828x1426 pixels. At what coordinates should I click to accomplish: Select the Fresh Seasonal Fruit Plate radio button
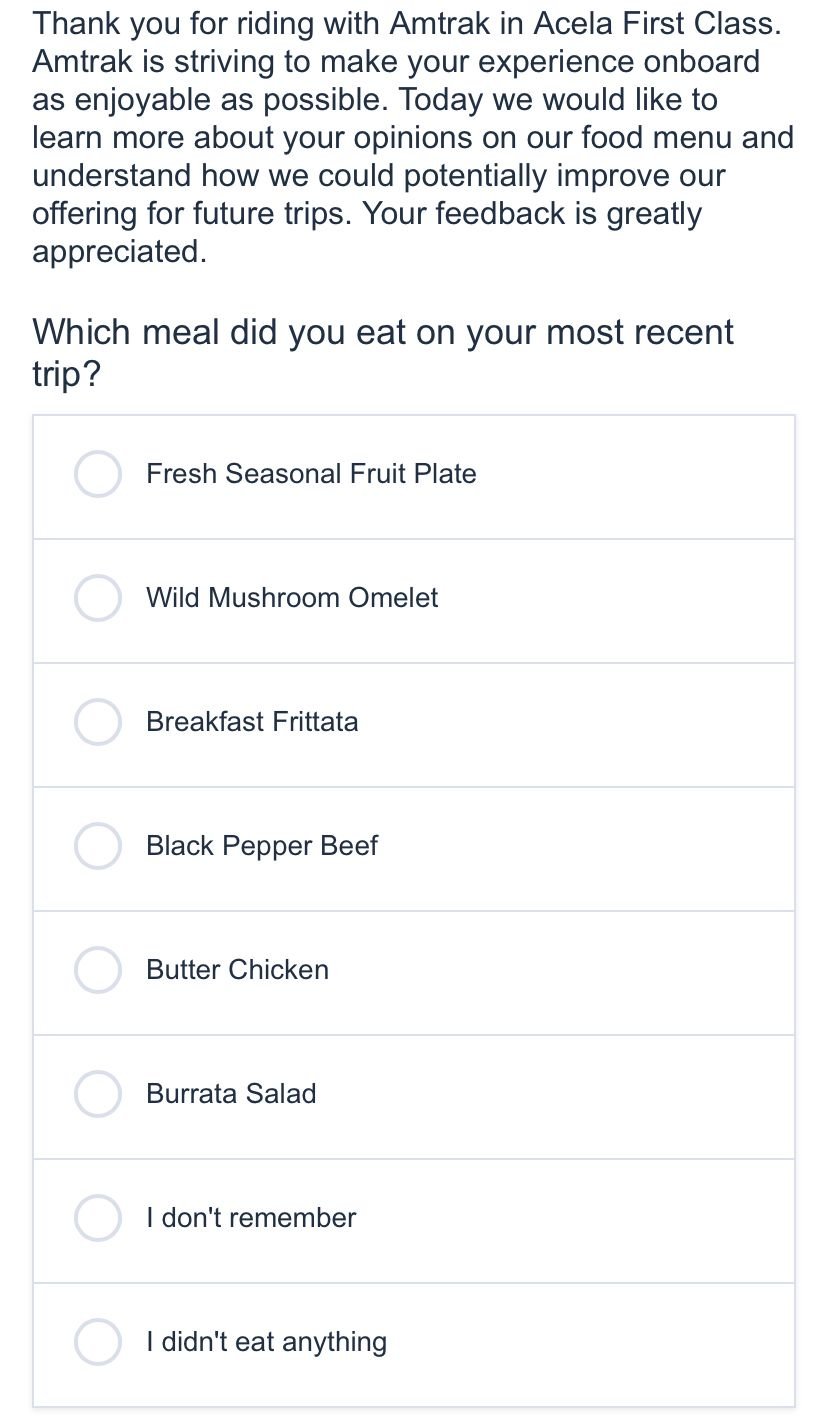98,474
